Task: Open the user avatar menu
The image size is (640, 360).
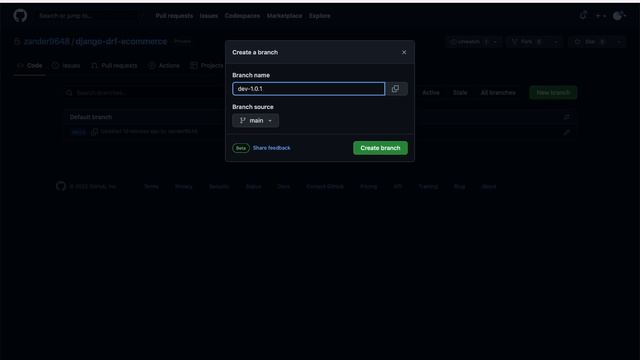Action: 619,16
